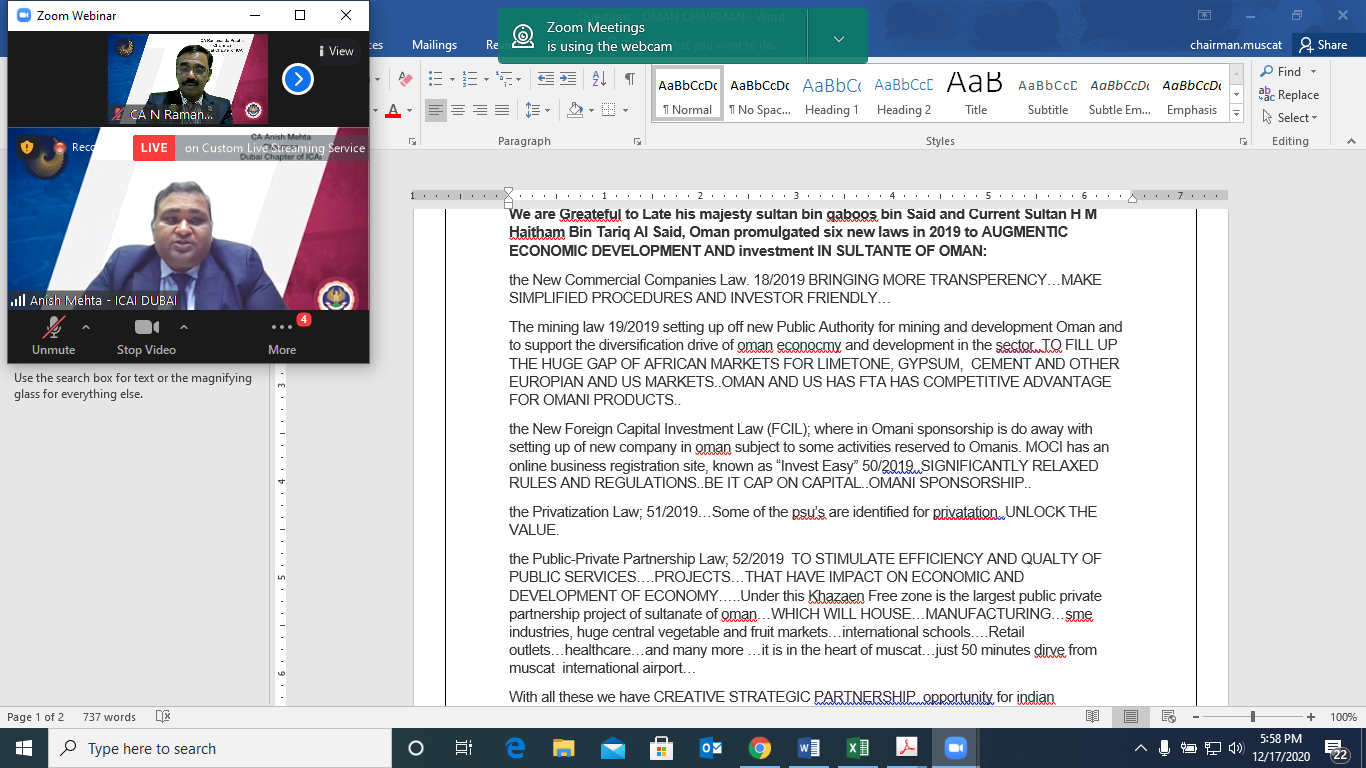Open the More menu in Zoom

tap(282, 334)
